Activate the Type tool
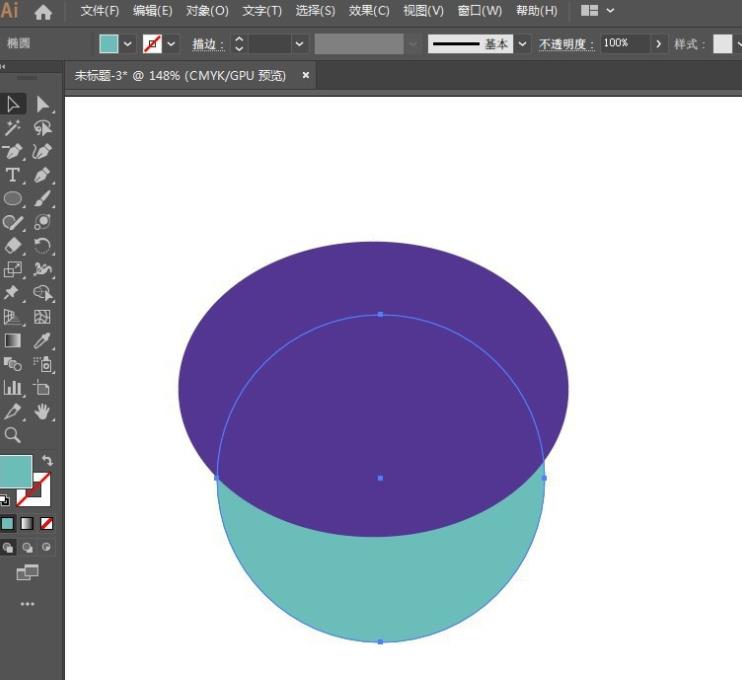This screenshot has width=742, height=680. [13, 175]
